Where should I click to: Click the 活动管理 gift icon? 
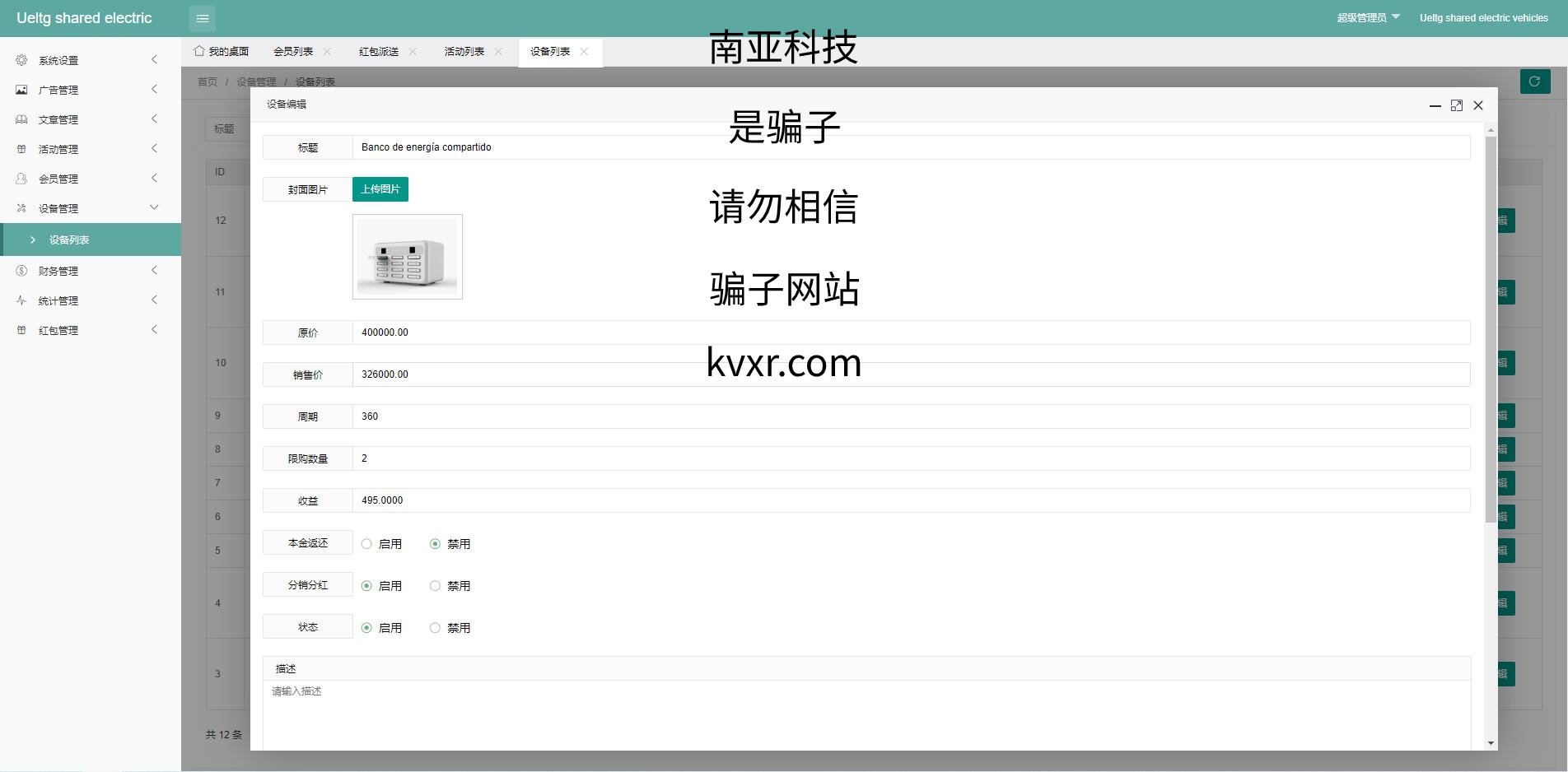tap(21, 149)
